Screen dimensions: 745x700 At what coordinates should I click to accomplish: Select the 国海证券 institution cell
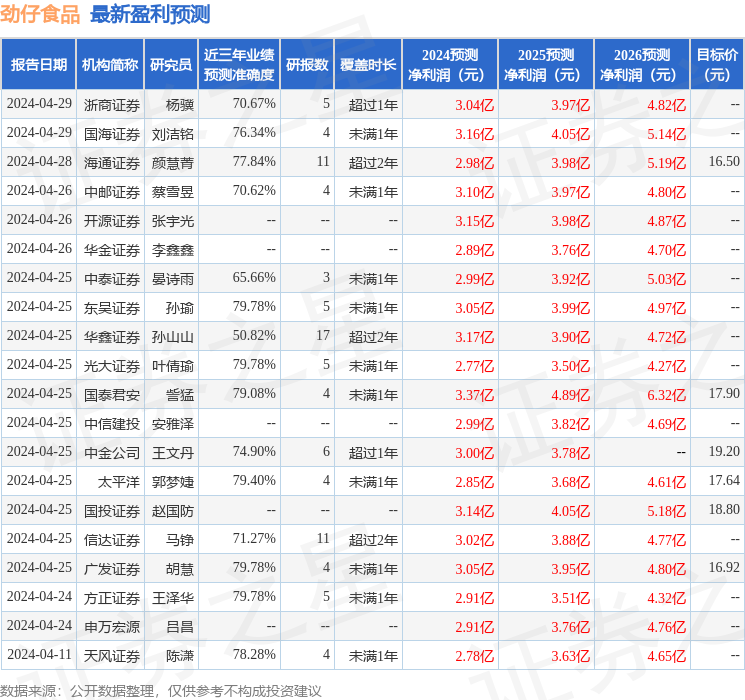[x=112, y=134]
